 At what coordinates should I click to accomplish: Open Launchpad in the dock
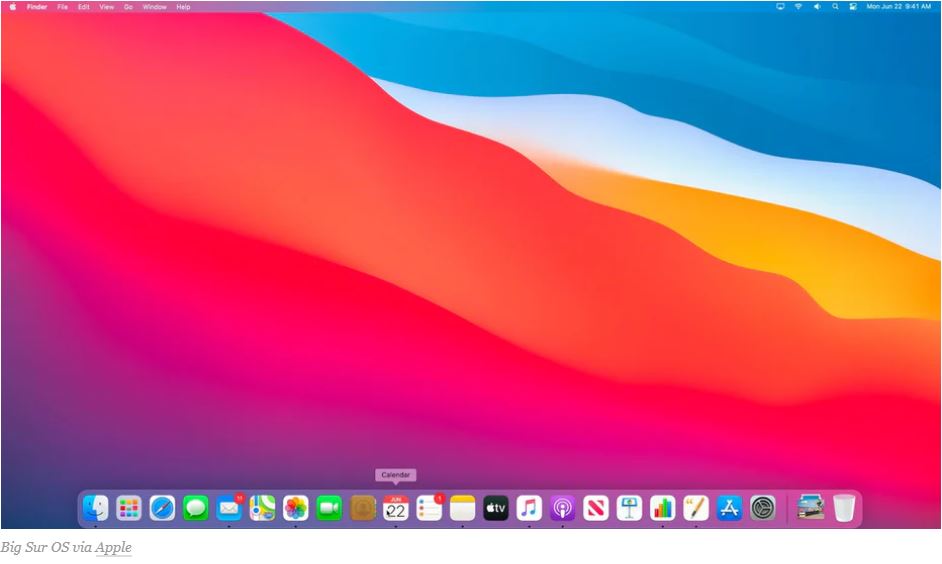129,508
